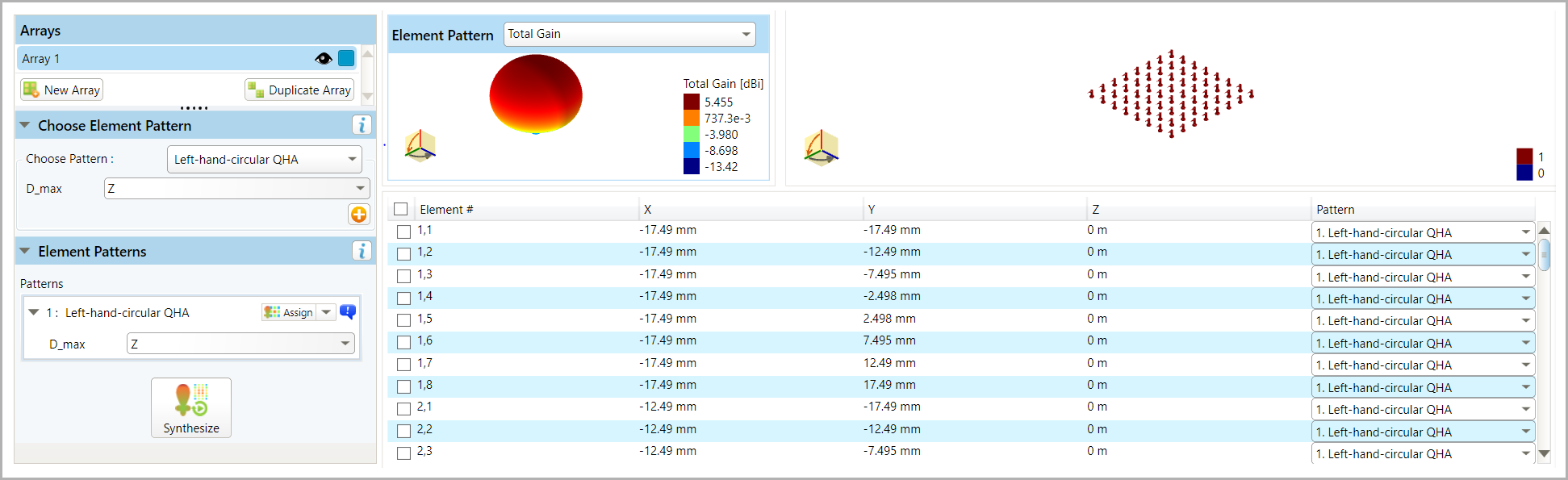Click the array layout 3D preview
1568x480 pixels.
point(1171,94)
